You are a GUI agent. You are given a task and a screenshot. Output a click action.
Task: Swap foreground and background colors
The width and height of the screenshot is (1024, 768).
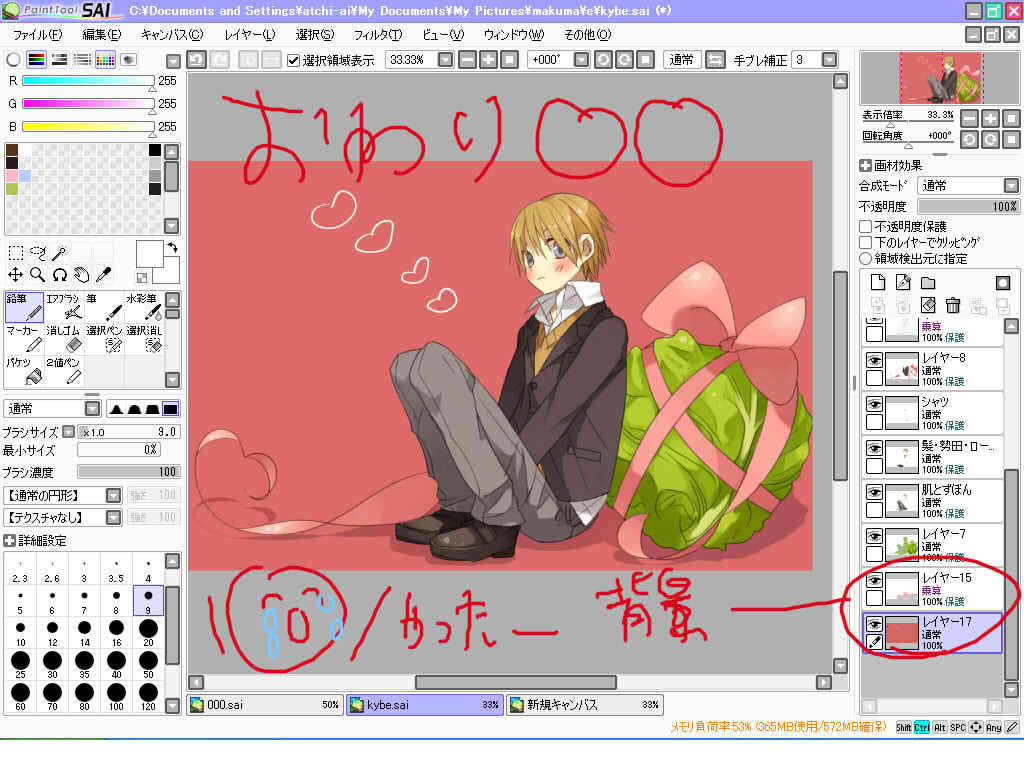[172, 248]
